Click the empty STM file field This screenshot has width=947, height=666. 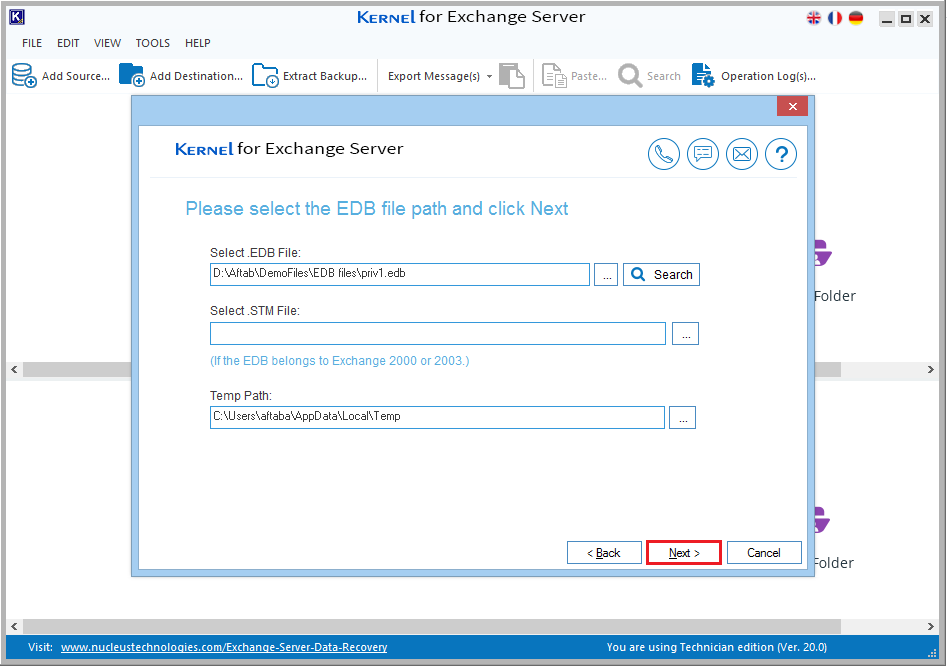point(438,333)
